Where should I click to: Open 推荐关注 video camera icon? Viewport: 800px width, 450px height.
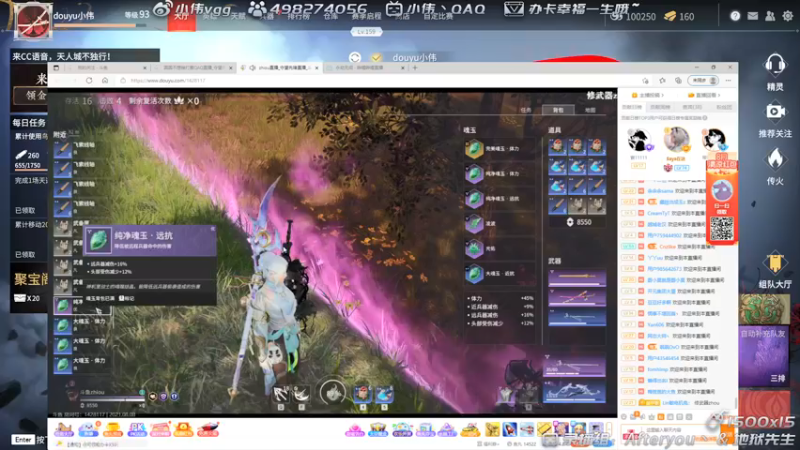pos(775,112)
